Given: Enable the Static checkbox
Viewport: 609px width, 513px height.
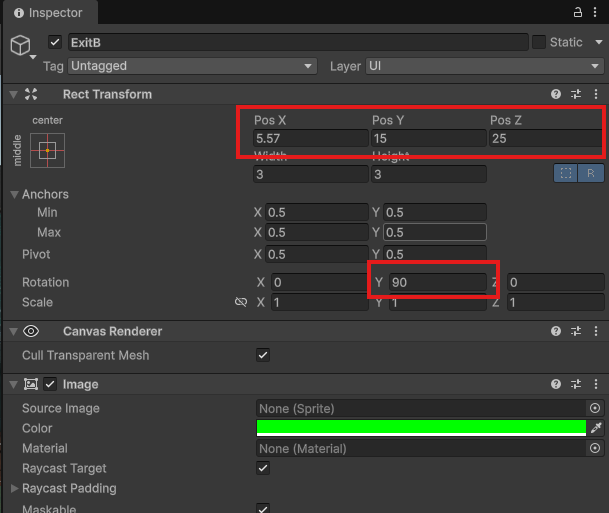Looking at the screenshot, I should 539,42.
